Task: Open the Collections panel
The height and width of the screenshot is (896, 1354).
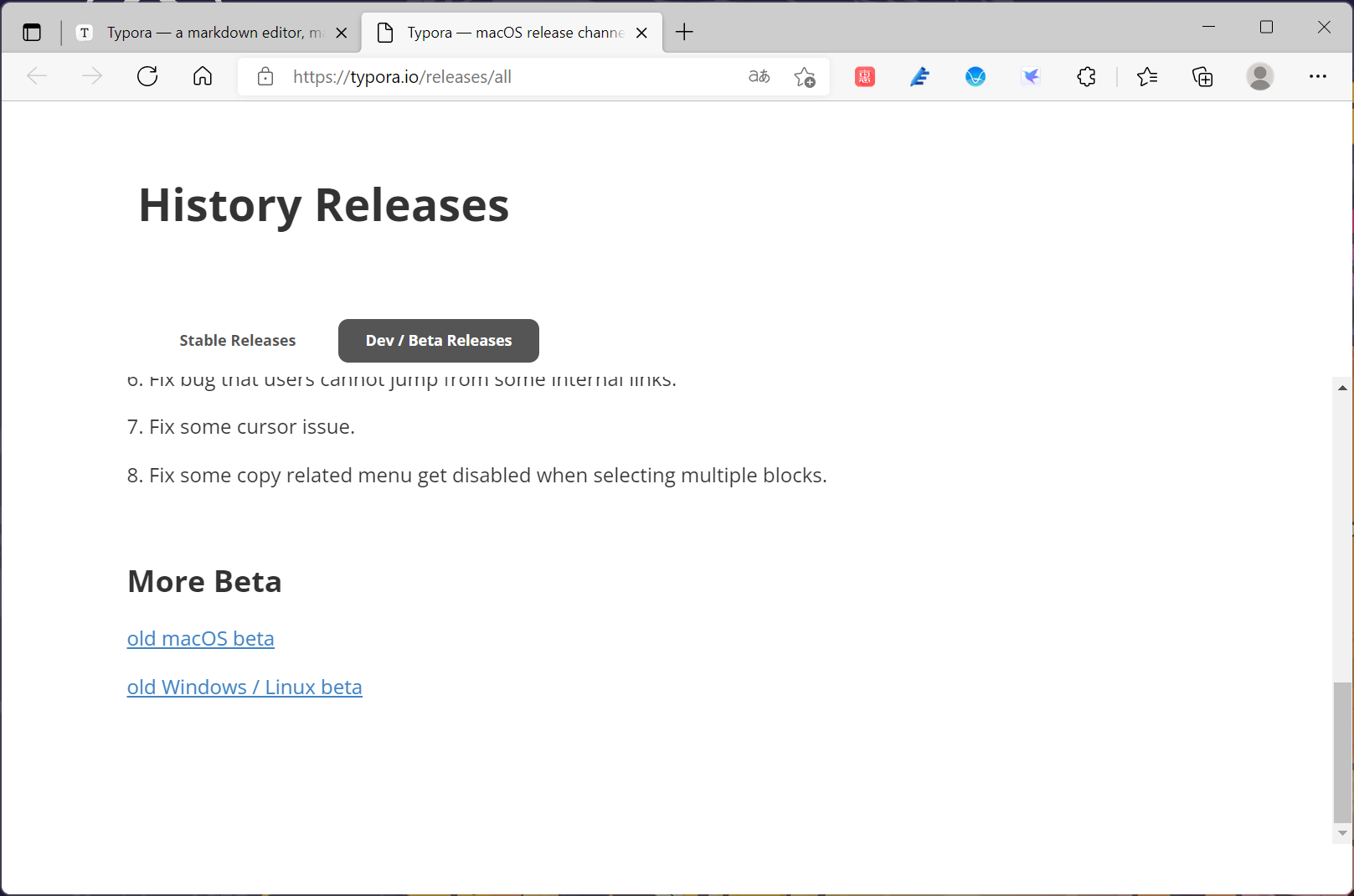Action: coord(1202,77)
